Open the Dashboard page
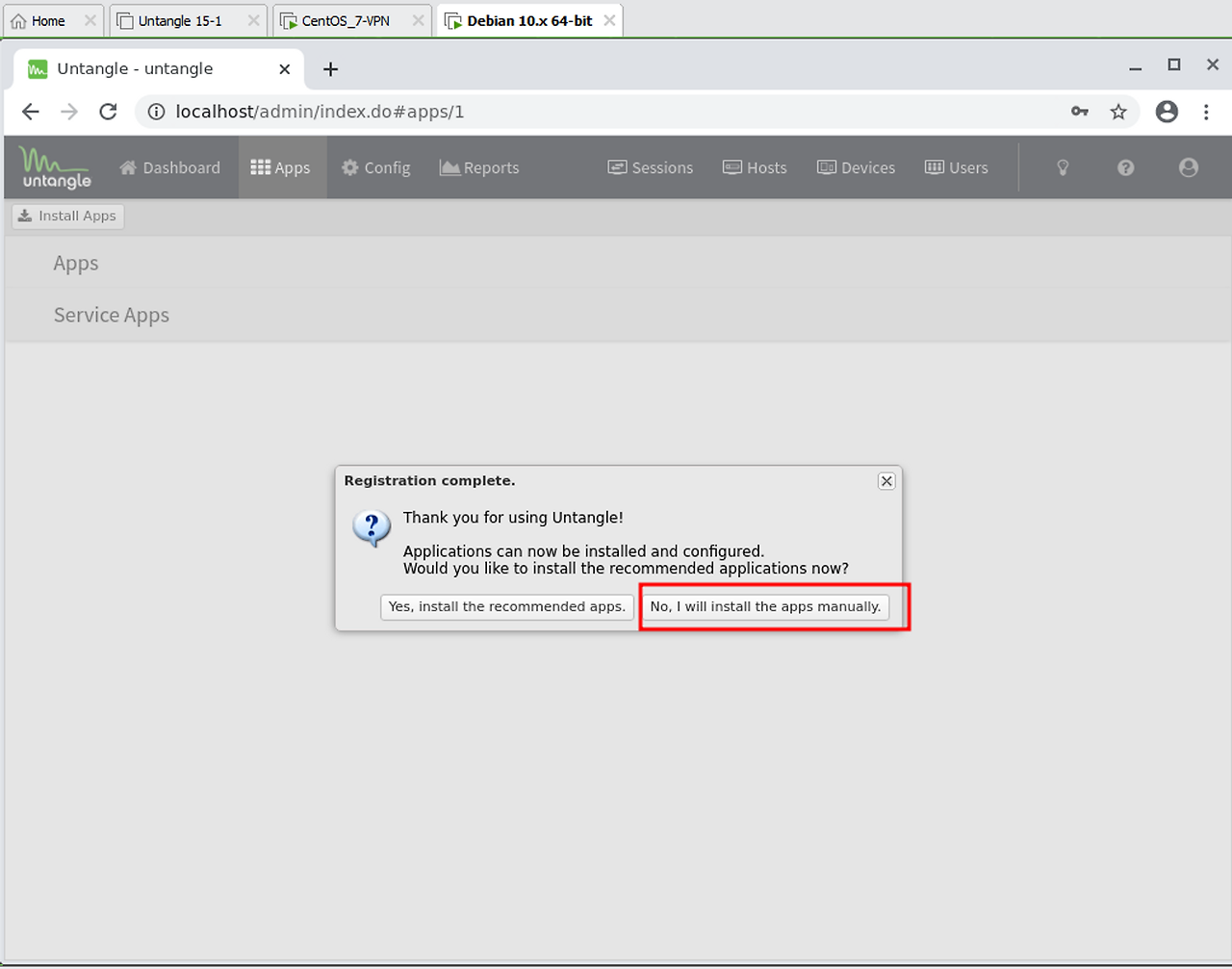This screenshot has width=1232, height=969. [169, 167]
